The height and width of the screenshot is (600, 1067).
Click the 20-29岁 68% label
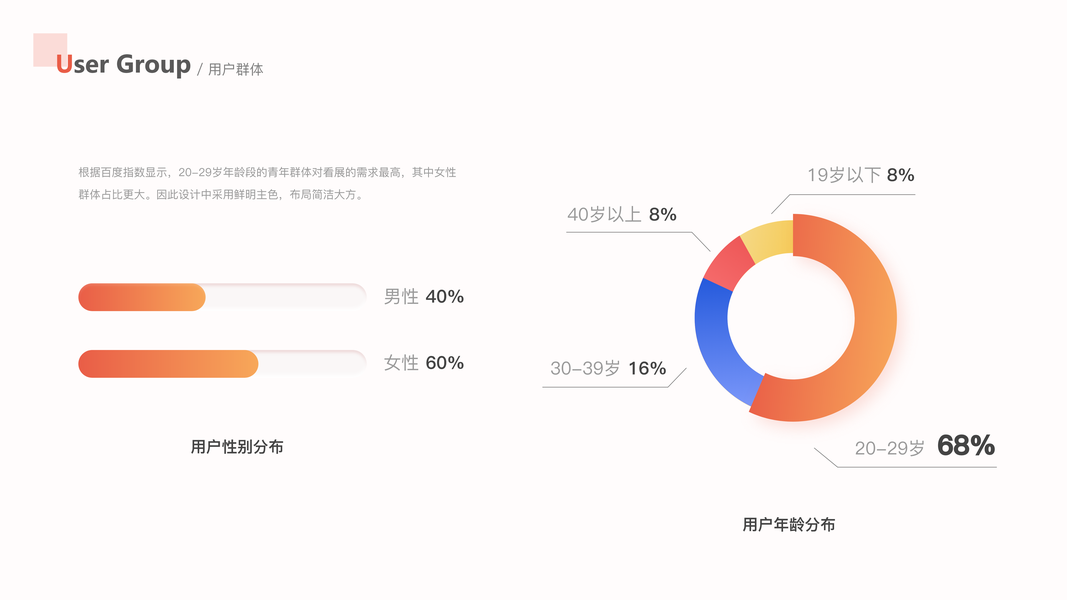tap(924, 447)
